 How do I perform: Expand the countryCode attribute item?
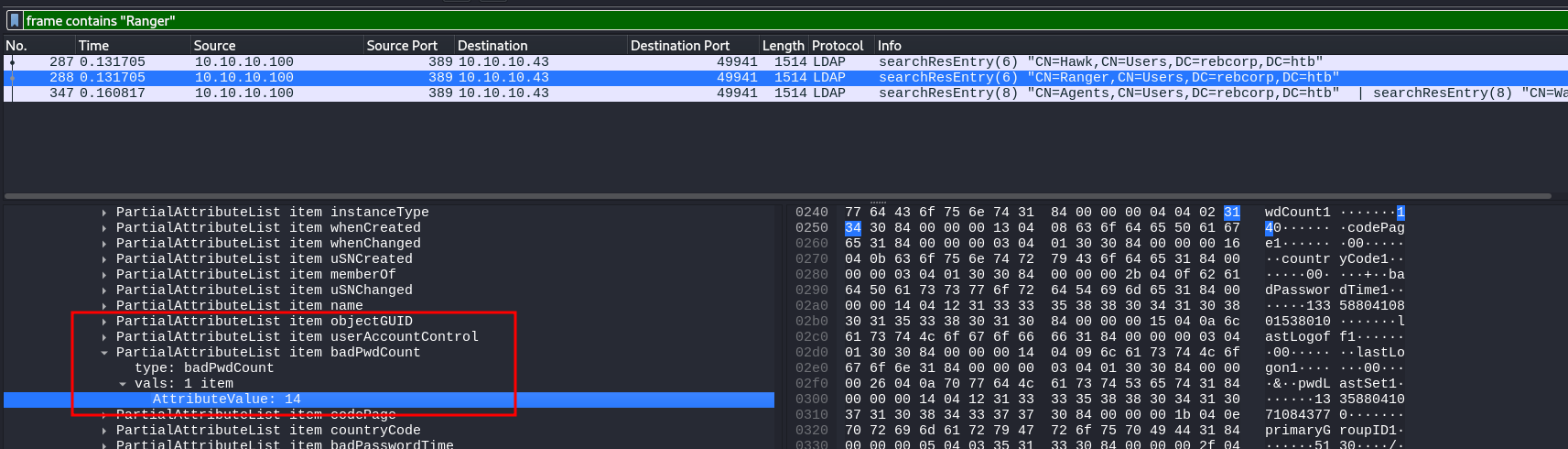pos(104,431)
